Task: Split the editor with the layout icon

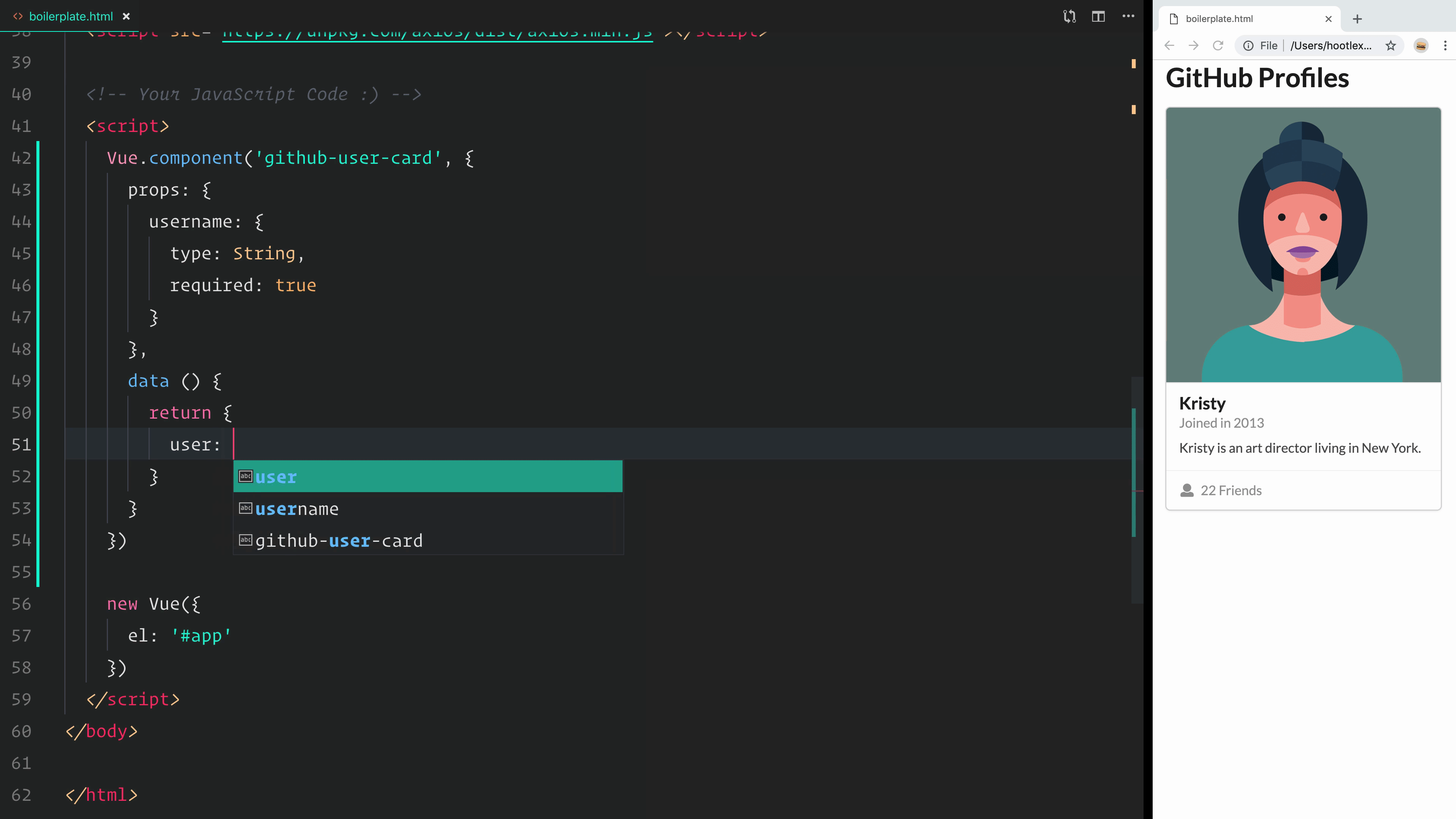Action: [x=1098, y=16]
